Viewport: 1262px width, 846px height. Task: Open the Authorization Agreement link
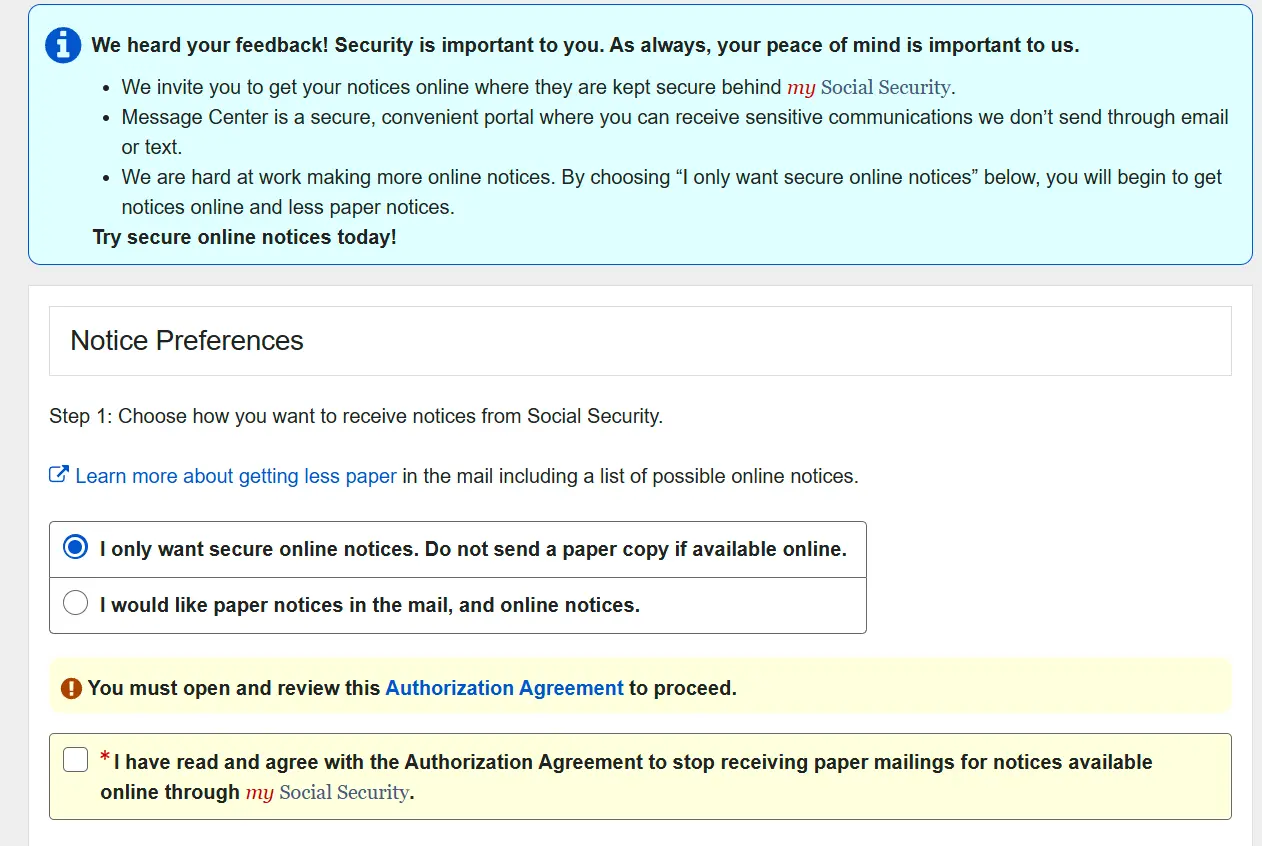tap(504, 688)
